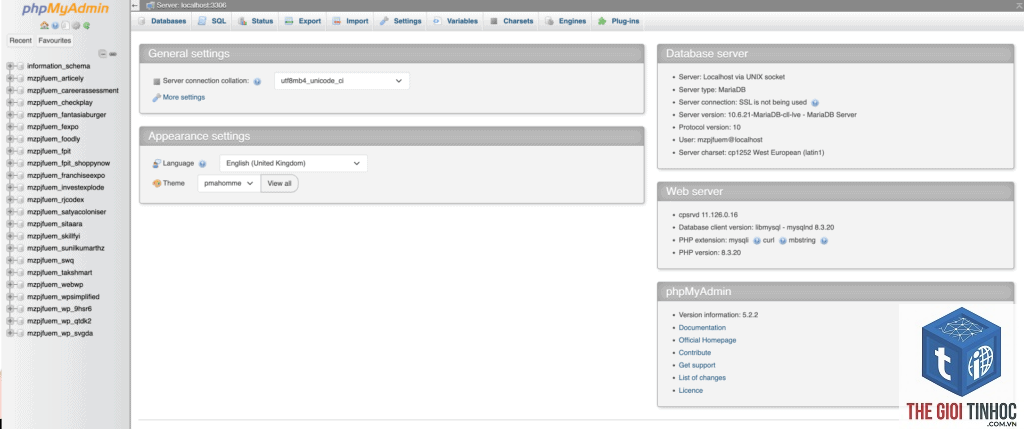The height and width of the screenshot is (429, 1024).
Task: Select the mzpjfuem_sunilkumarthz database
Action: click(x=66, y=248)
